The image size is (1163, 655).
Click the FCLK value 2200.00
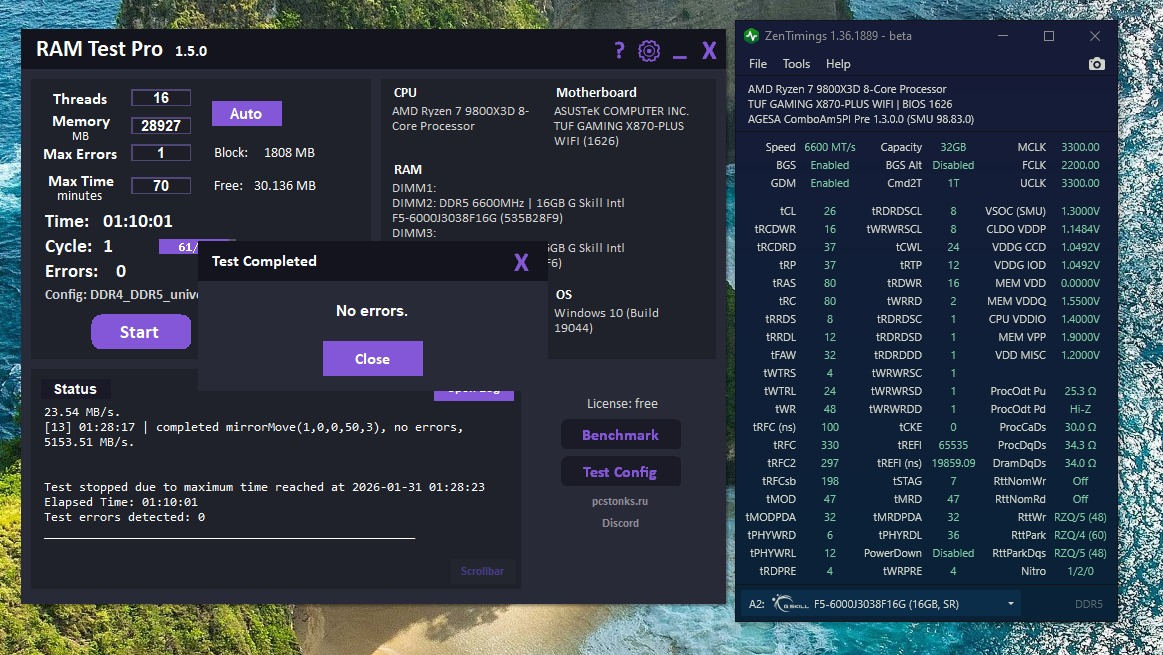point(1080,165)
